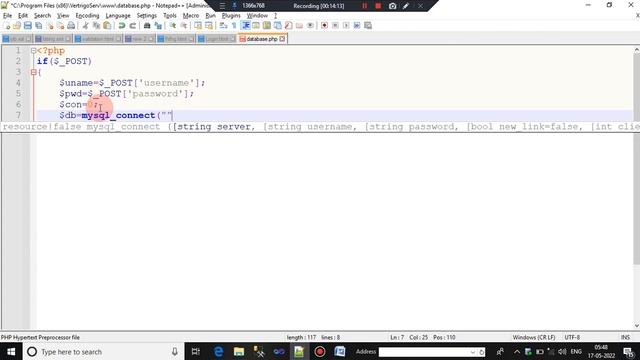The width and height of the screenshot is (640, 360).
Task: Switch to the new 2 tab
Action: click(x=139, y=39)
